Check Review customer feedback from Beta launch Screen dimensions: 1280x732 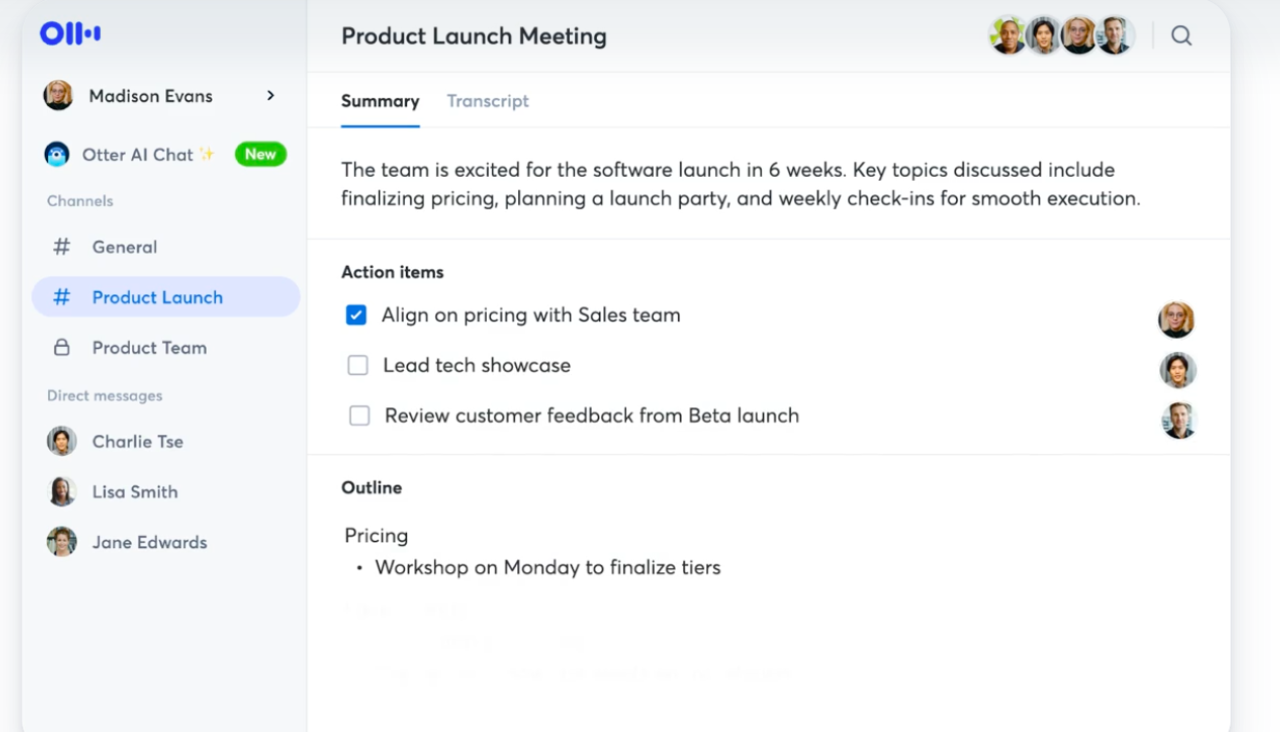tap(359, 416)
